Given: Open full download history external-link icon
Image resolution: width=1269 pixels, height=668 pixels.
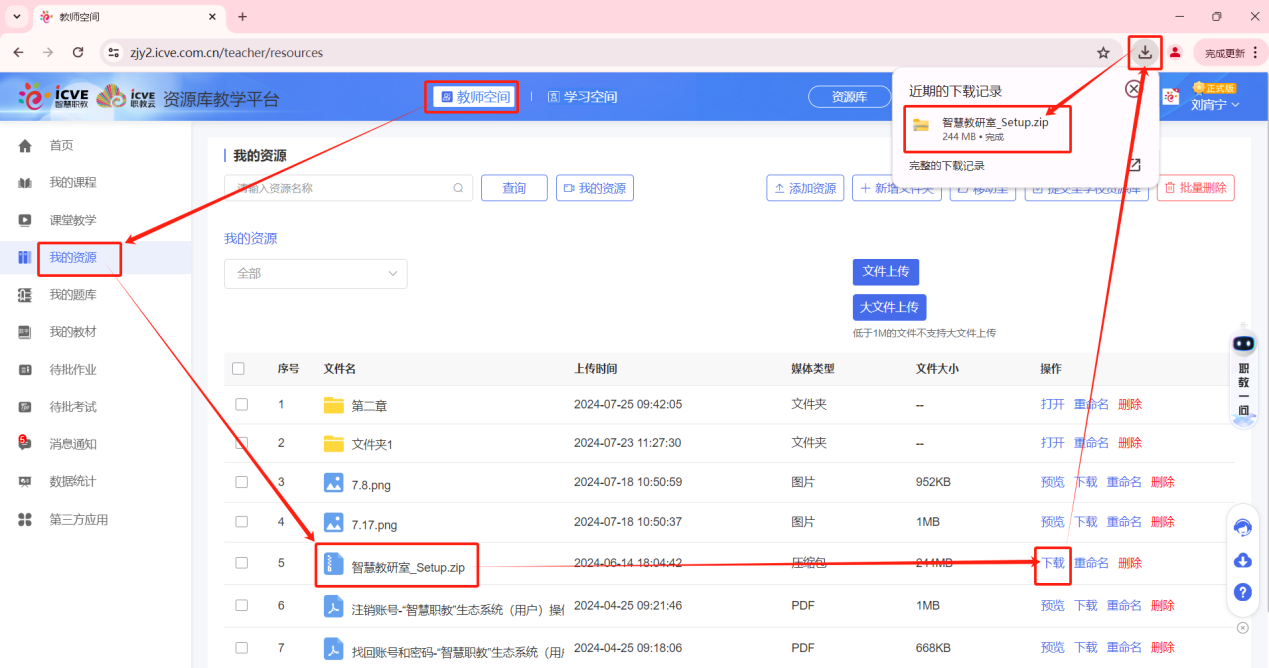Looking at the screenshot, I should [x=1134, y=166].
